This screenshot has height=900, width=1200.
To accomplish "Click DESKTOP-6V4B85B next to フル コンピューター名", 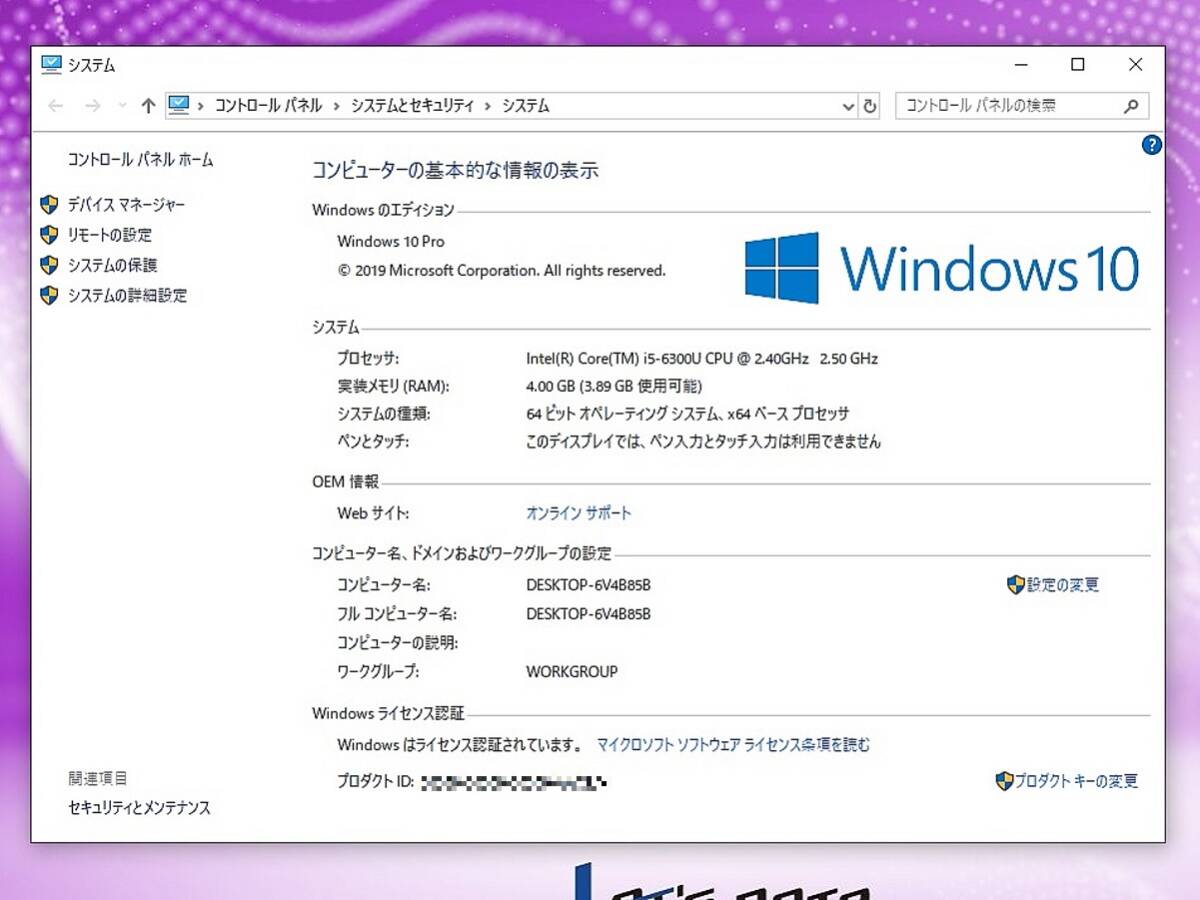I will click(588, 614).
